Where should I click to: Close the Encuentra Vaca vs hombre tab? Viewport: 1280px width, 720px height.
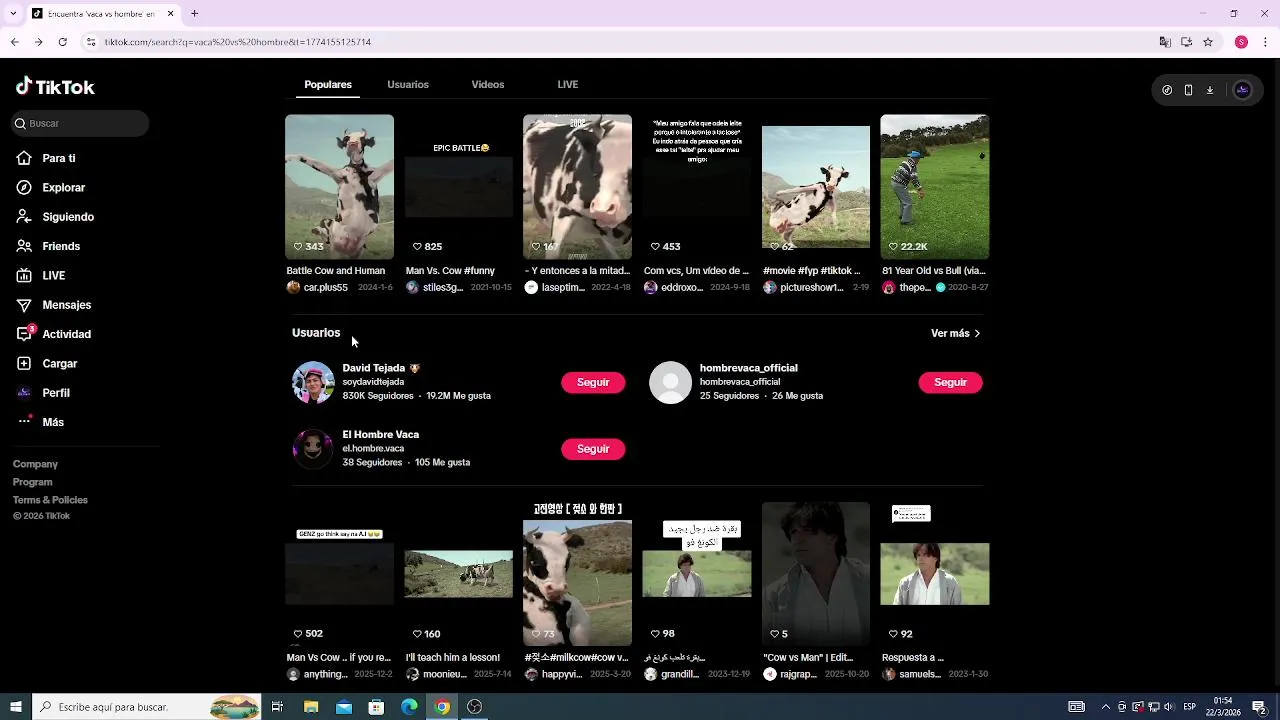pos(170,14)
